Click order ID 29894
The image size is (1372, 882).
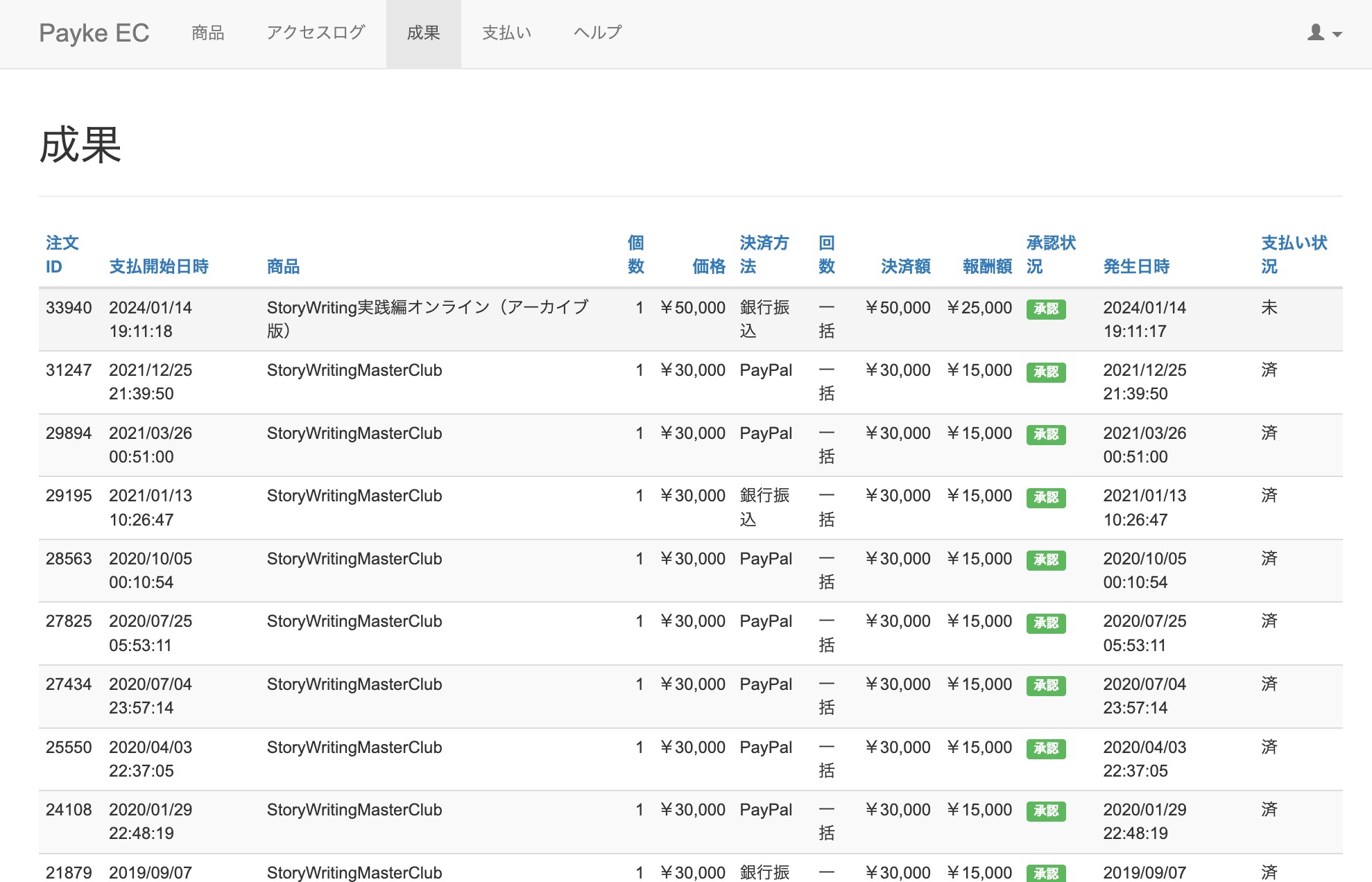[69, 433]
